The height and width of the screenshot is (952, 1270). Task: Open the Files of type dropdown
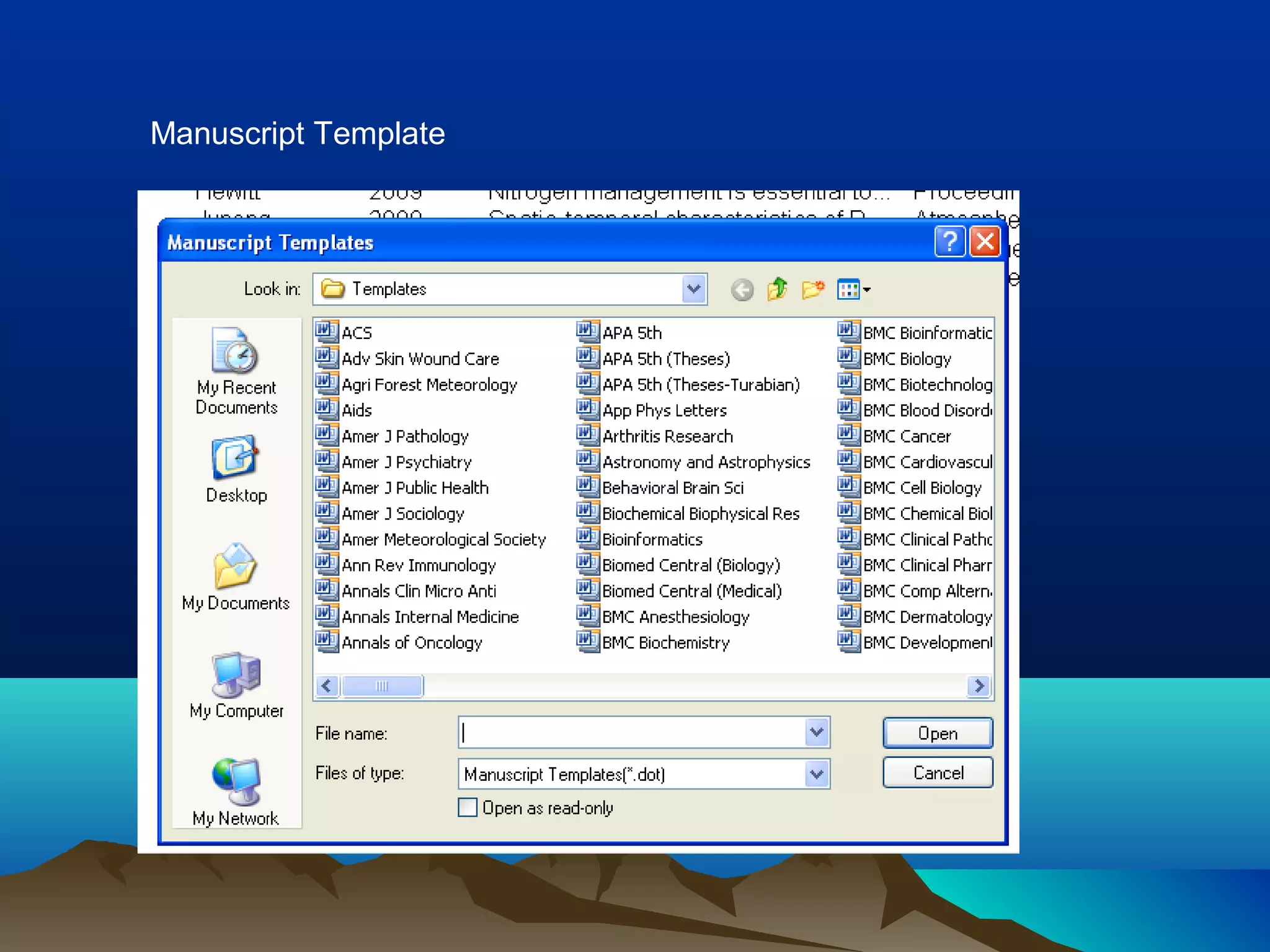point(817,774)
